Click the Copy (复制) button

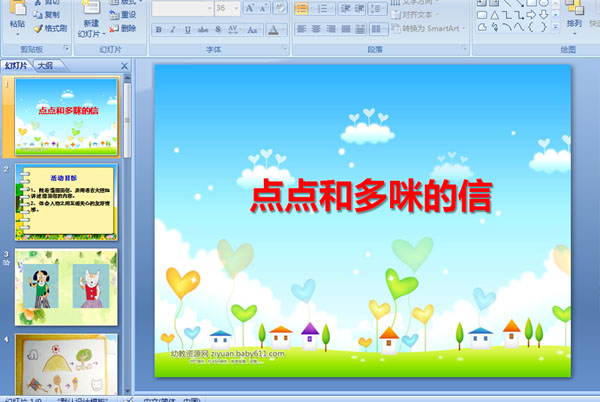(46, 15)
